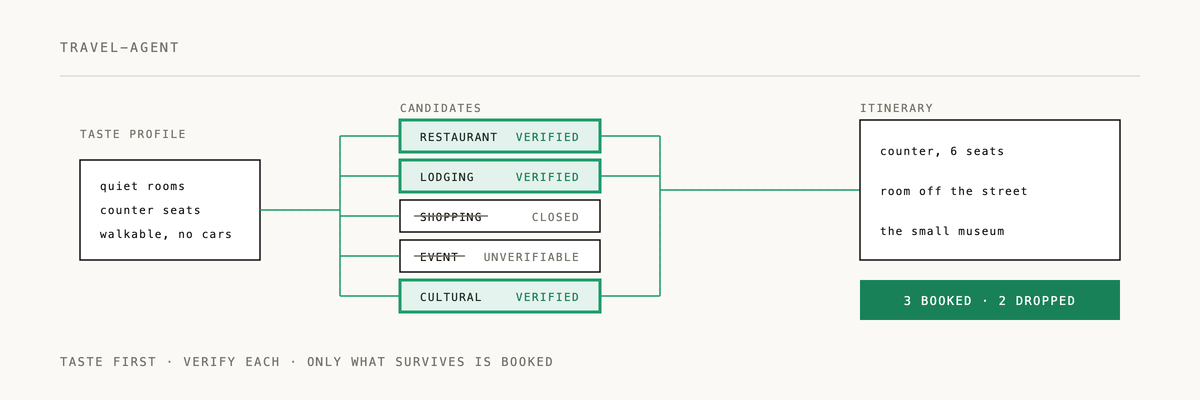This screenshot has width=1200, height=400.
Task: Open the taste profile box
Action: pyautogui.click(x=170, y=210)
